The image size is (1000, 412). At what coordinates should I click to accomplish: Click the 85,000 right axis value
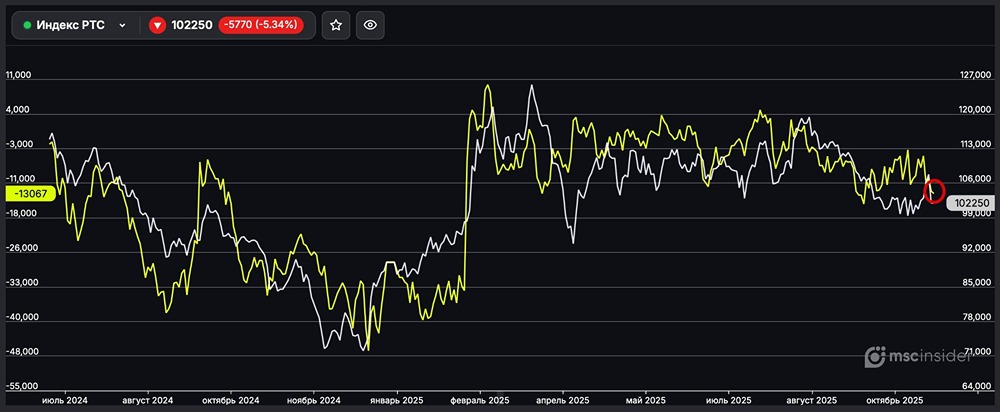[976, 283]
